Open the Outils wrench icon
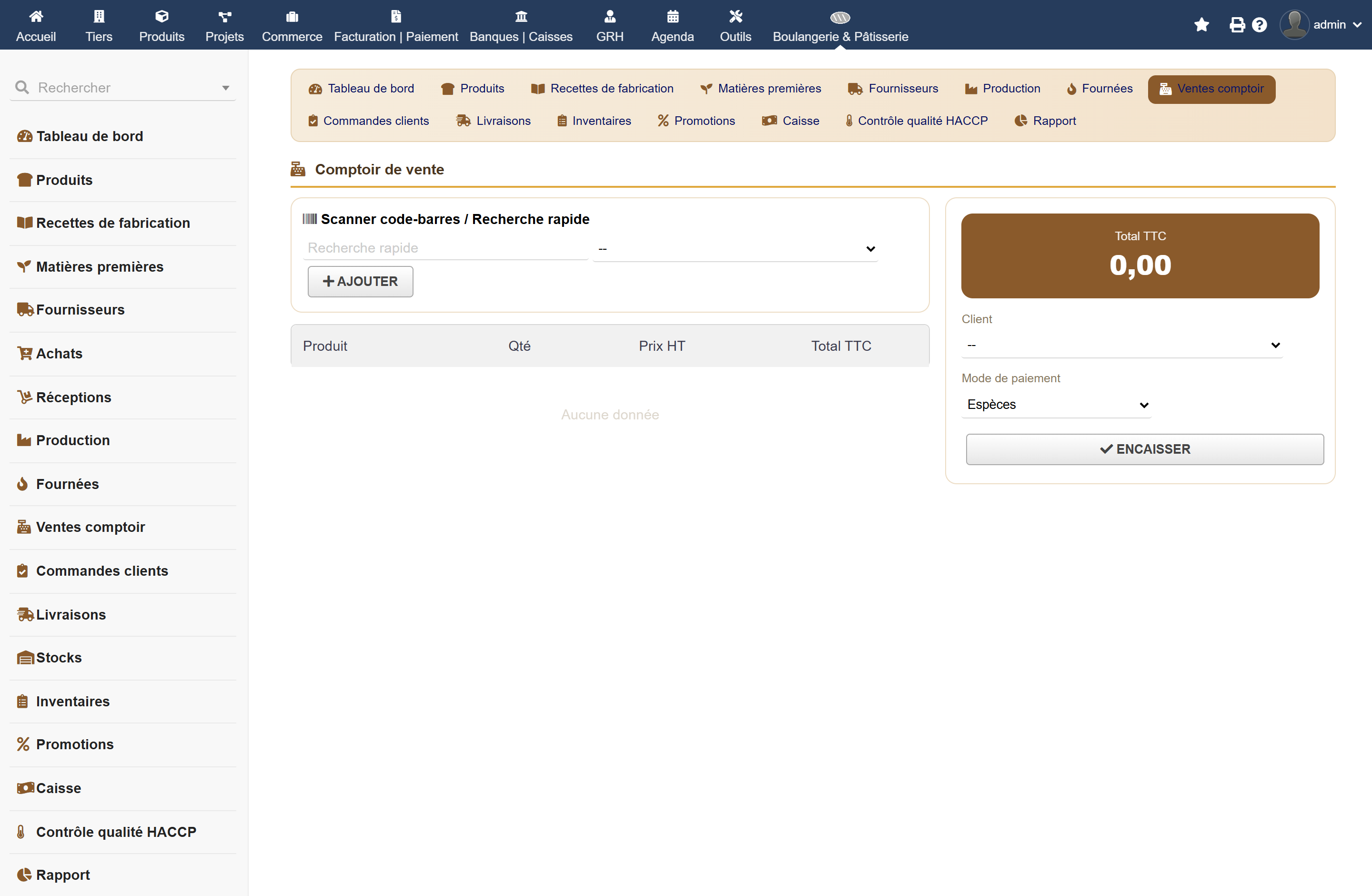The width and height of the screenshot is (1372, 896). [735, 16]
